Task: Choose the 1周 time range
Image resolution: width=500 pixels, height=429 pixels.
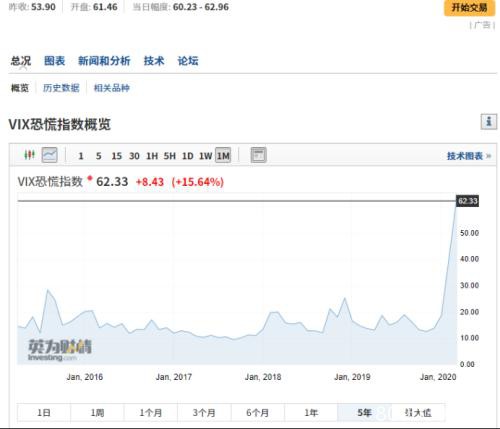Action: tap(97, 413)
